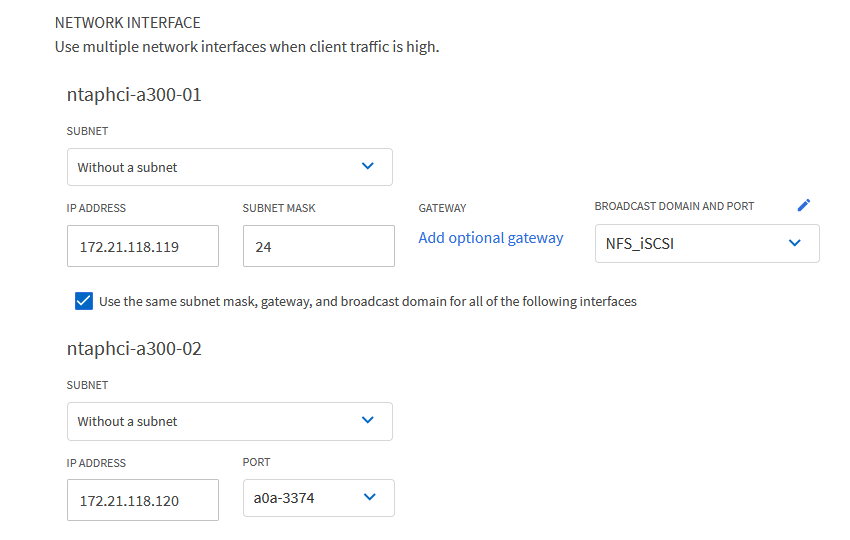Click the ntaphci-a300-02 node heading
This screenshot has height=540, width=850.
pyautogui.click(x=135, y=349)
